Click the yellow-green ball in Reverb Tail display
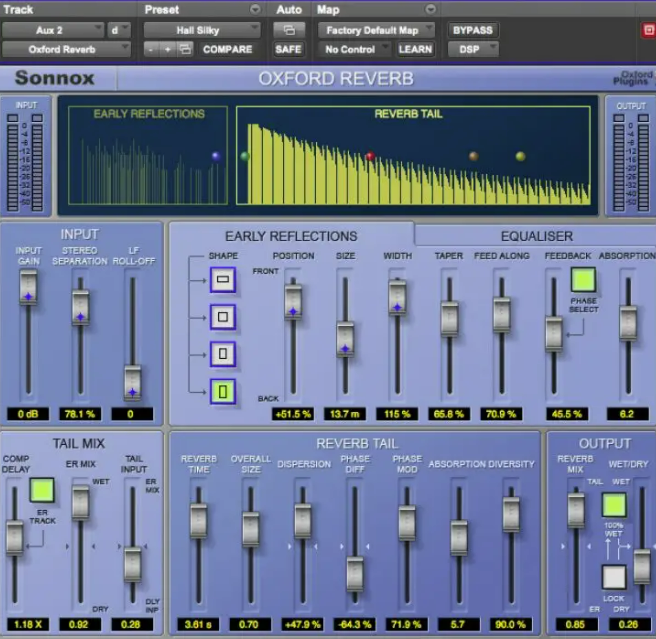 pyautogui.click(x=520, y=156)
